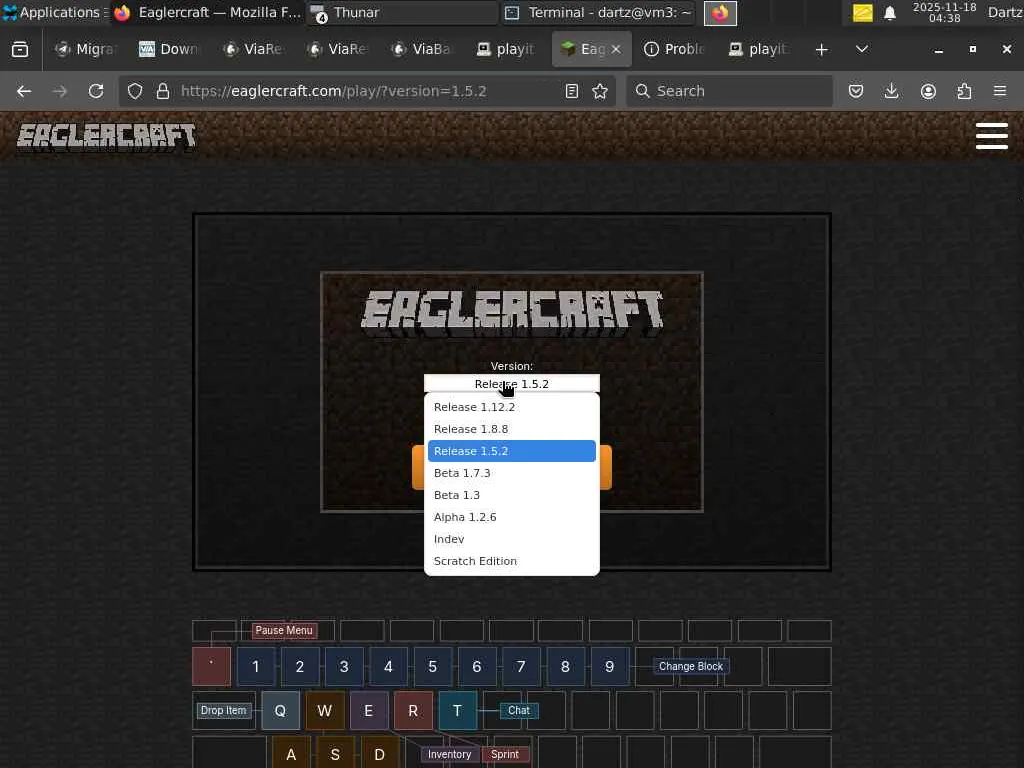The height and width of the screenshot is (768, 1024).
Task: Click the T key on keyboard diagram
Action: pyautogui.click(x=457, y=711)
